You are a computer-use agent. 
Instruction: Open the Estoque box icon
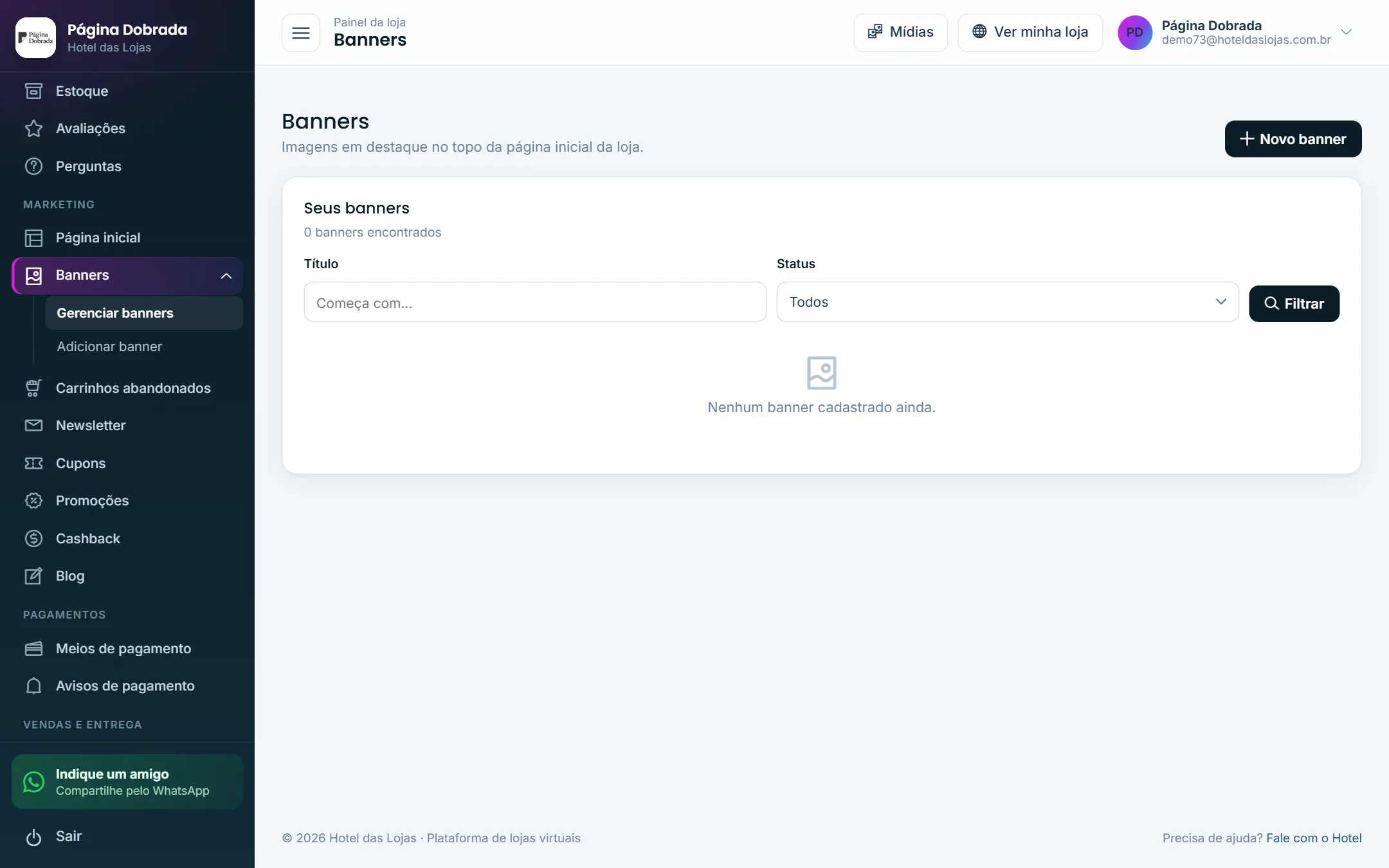tap(33, 91)
